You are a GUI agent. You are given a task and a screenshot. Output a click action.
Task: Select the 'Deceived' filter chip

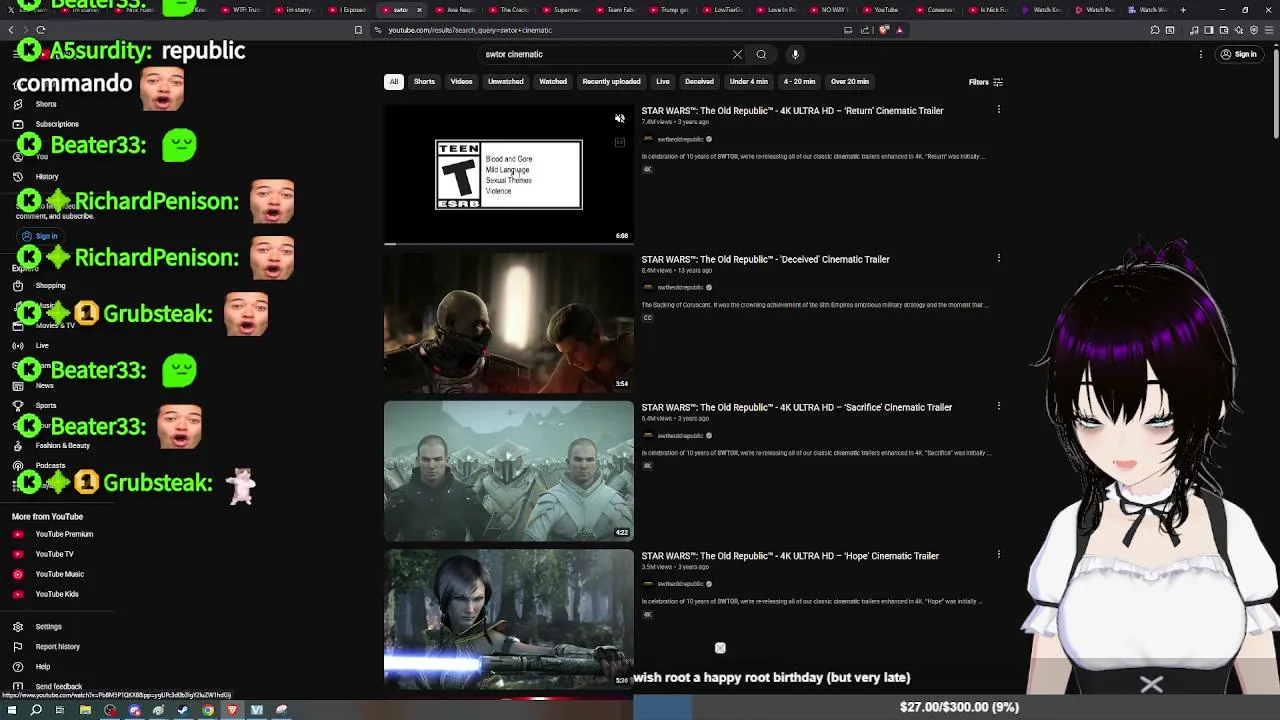pyautogui.click(x=699, y=82)
